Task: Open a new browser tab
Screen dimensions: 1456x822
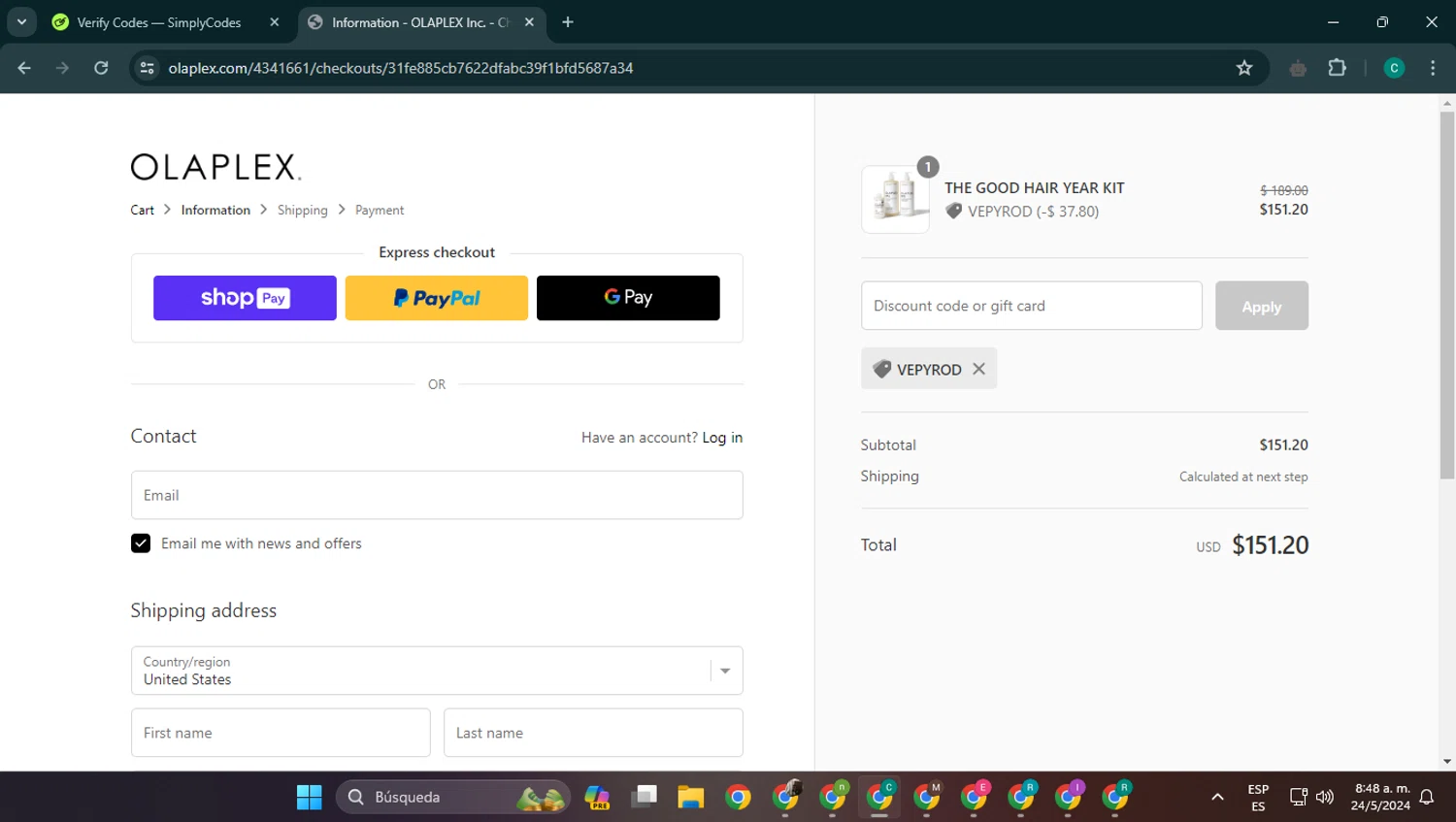Action: pyautogui.click(x=568, y=22)
